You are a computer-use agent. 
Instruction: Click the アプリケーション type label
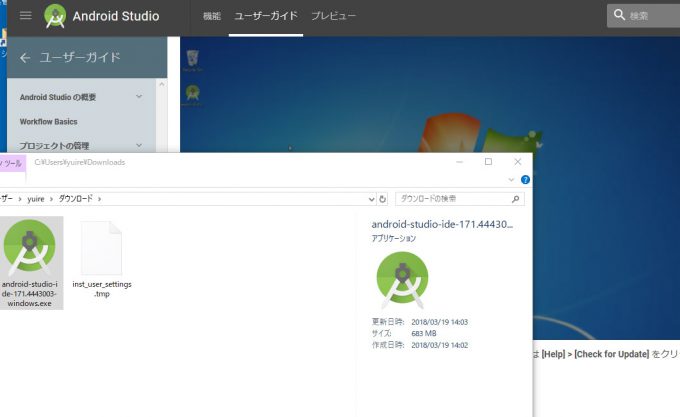(x=394, y=238)
